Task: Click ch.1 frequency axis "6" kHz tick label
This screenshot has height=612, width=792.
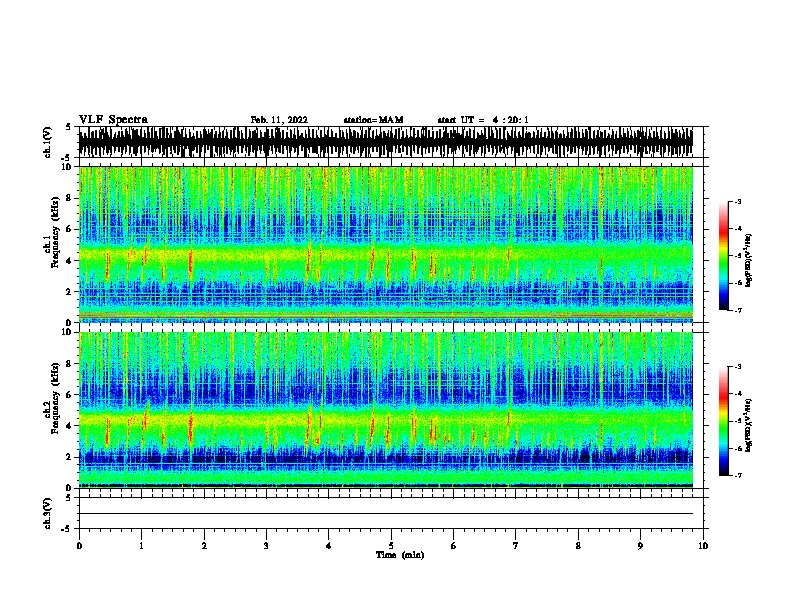Action: pos(69,229)
